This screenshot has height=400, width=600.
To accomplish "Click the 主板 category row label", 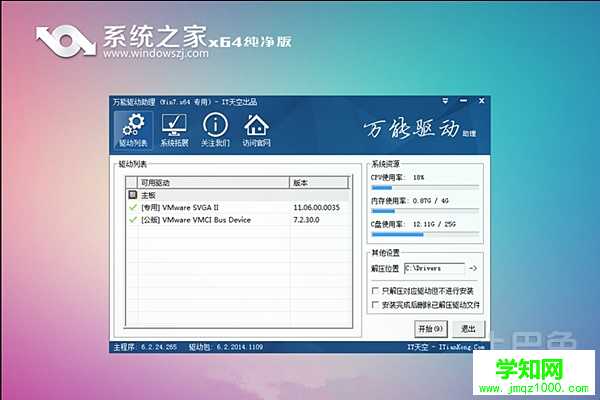I will point(148,195).
